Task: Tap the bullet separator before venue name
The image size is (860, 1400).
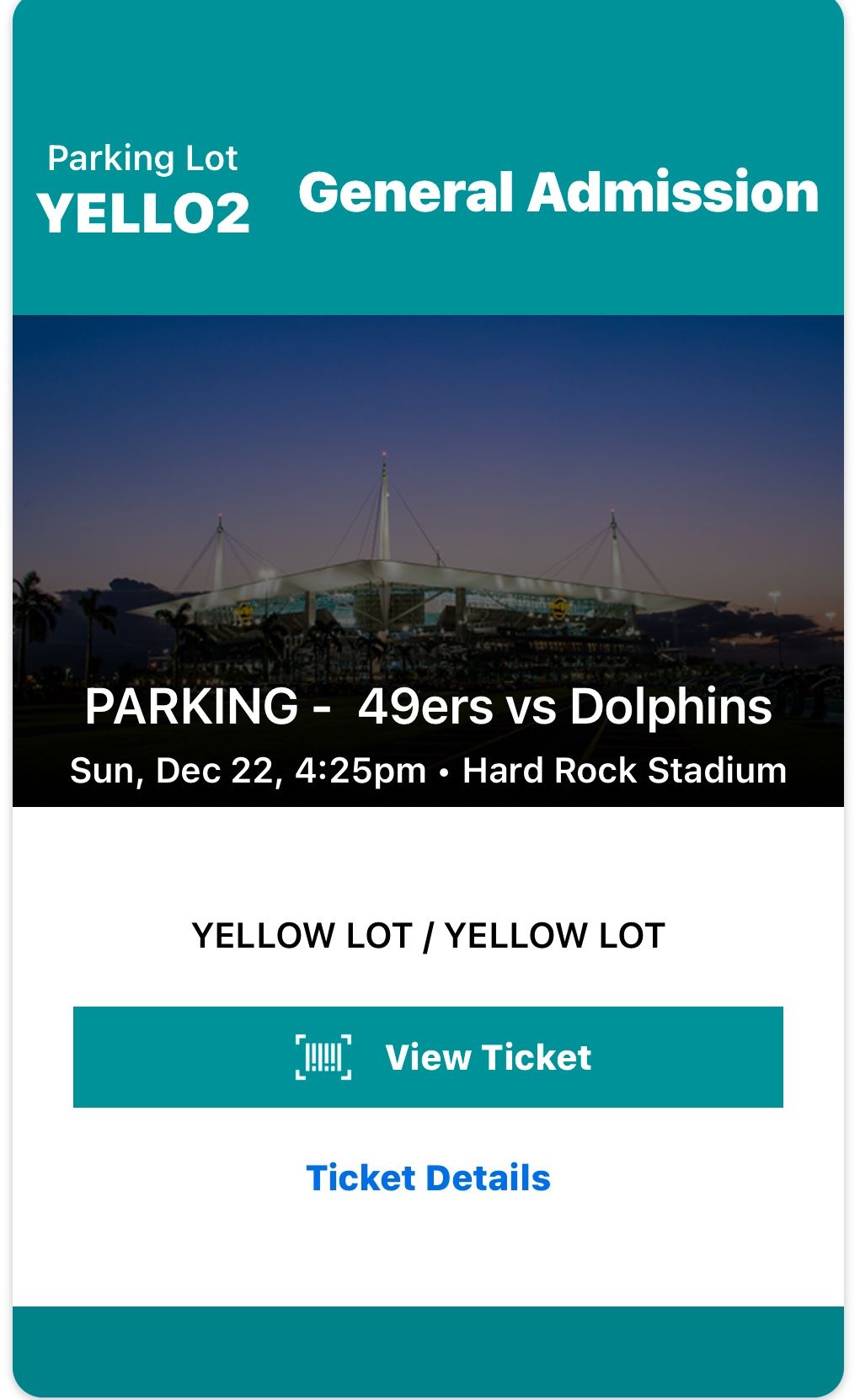Action: point(444,772)
